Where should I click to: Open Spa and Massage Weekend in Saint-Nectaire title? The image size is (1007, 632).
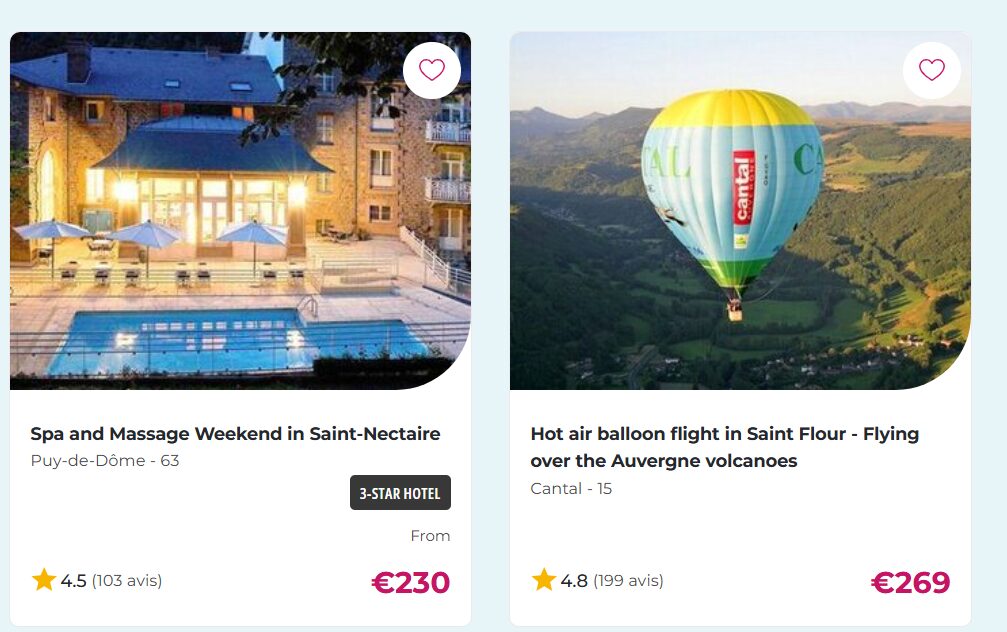(x=235, y=434)
